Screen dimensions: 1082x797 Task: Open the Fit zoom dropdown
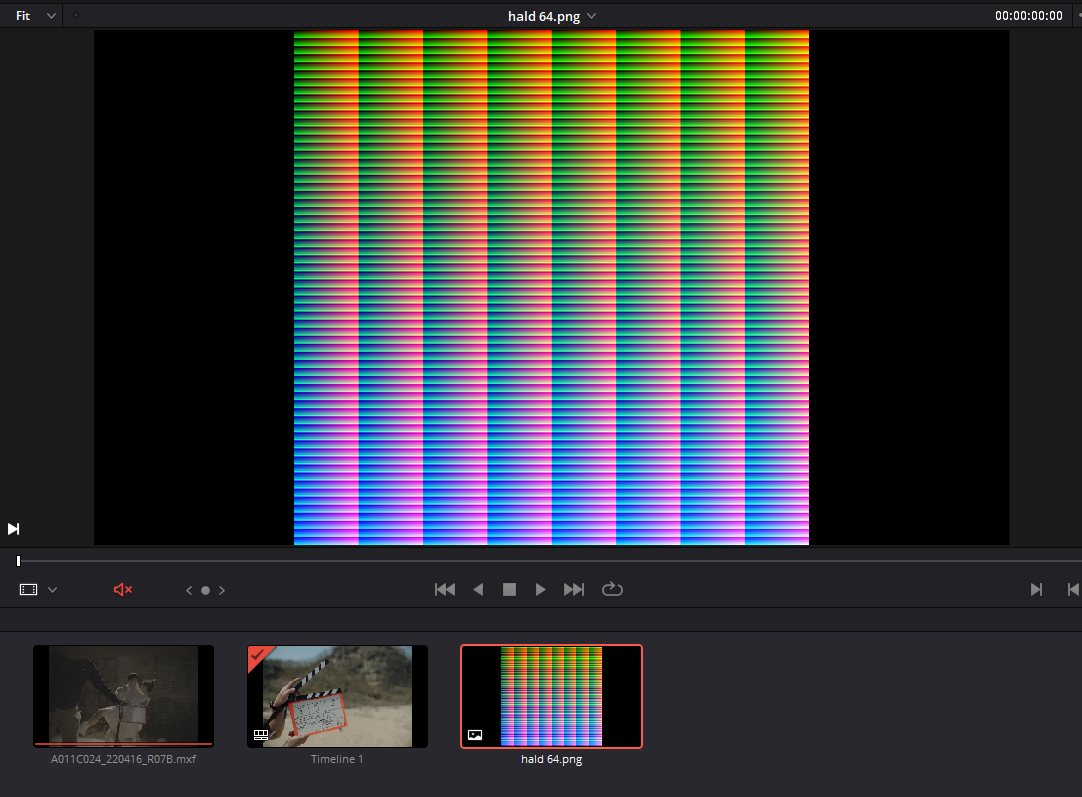point(35,15)
